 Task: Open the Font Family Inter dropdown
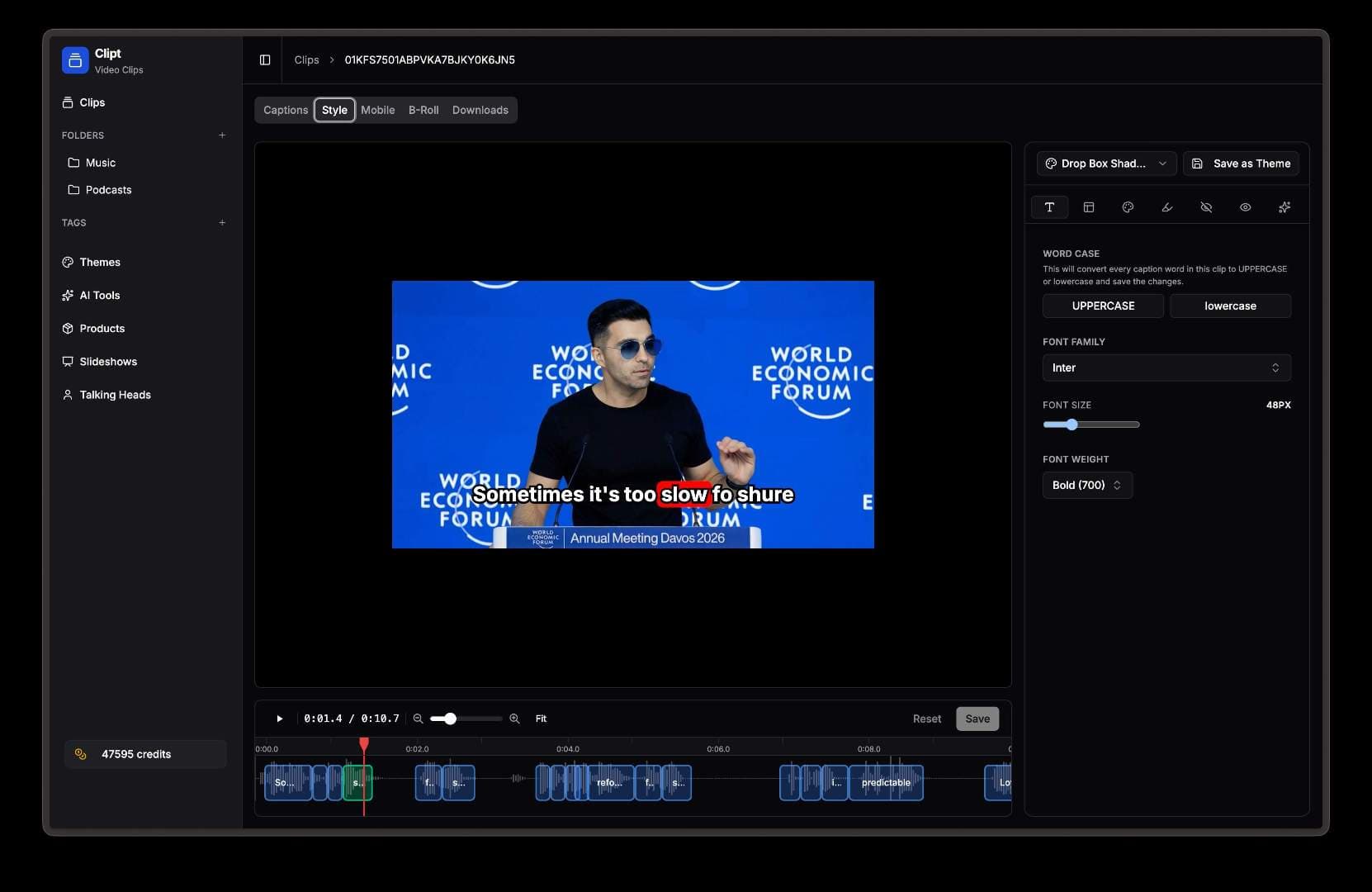[x=1166, y=368]
